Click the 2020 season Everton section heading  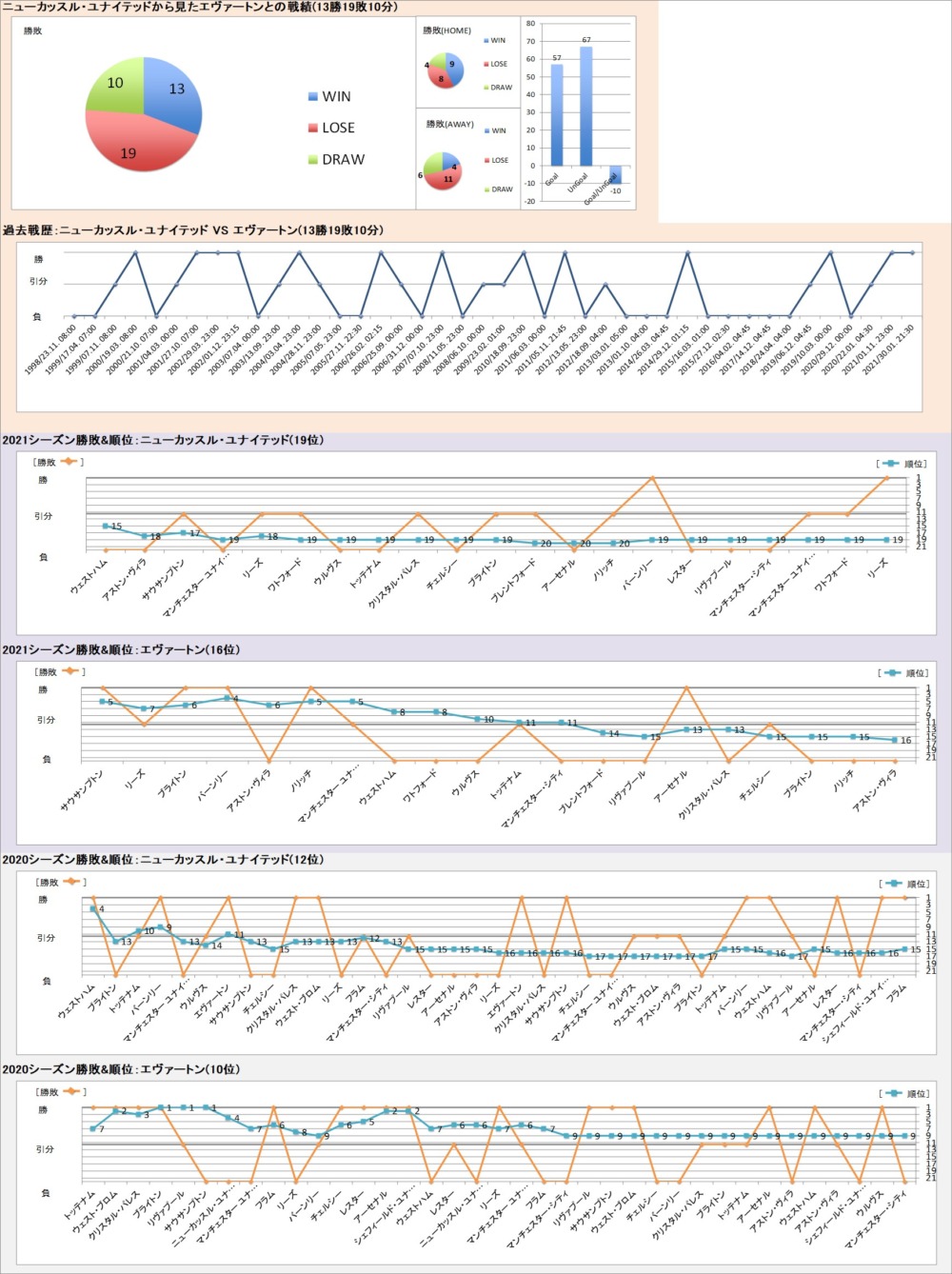point(121,1069)
